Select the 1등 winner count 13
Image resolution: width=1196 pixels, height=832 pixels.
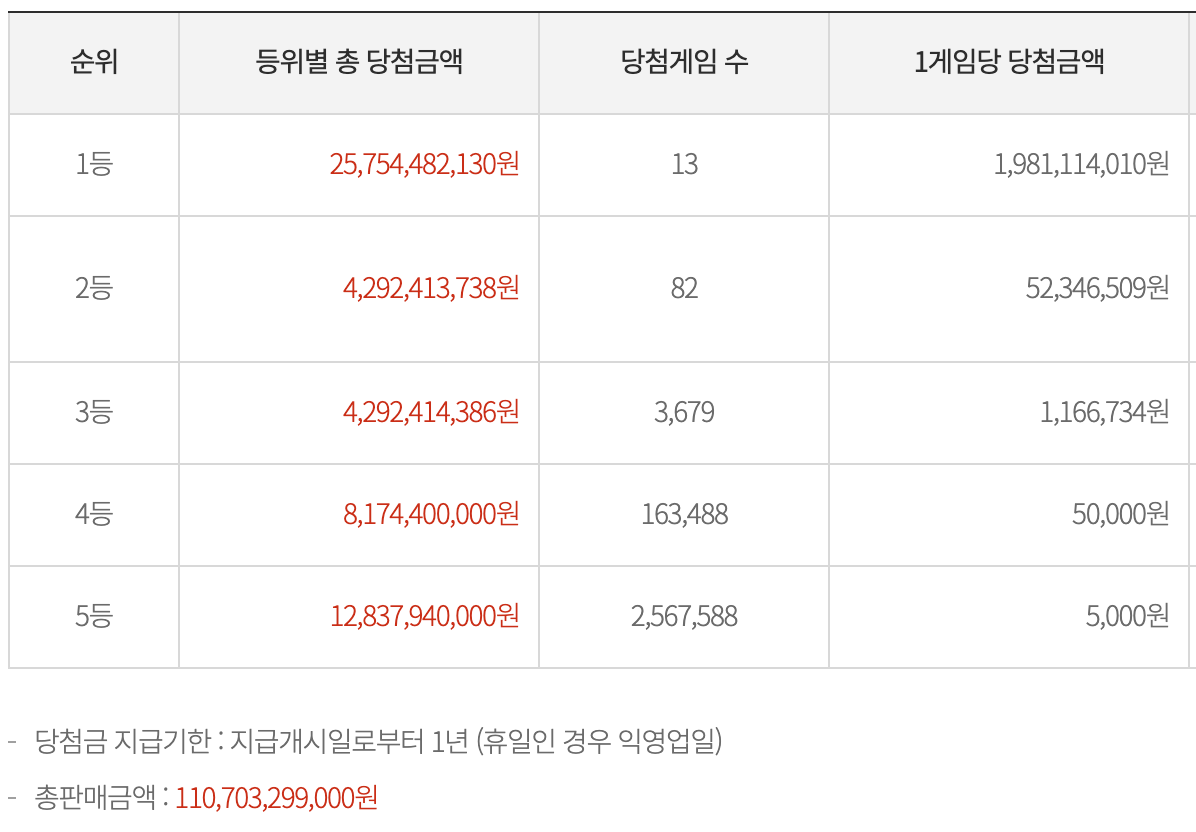(x=684, y=164)
